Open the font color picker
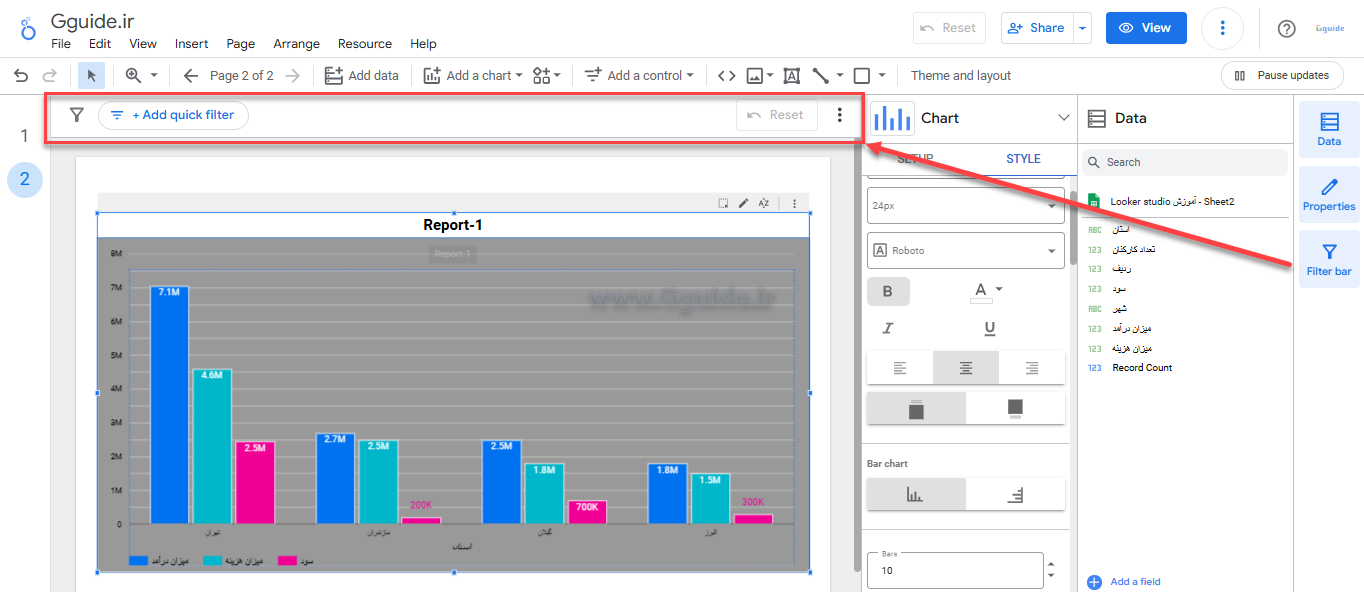Screen dimensions: 1364x592 (986, 291)
